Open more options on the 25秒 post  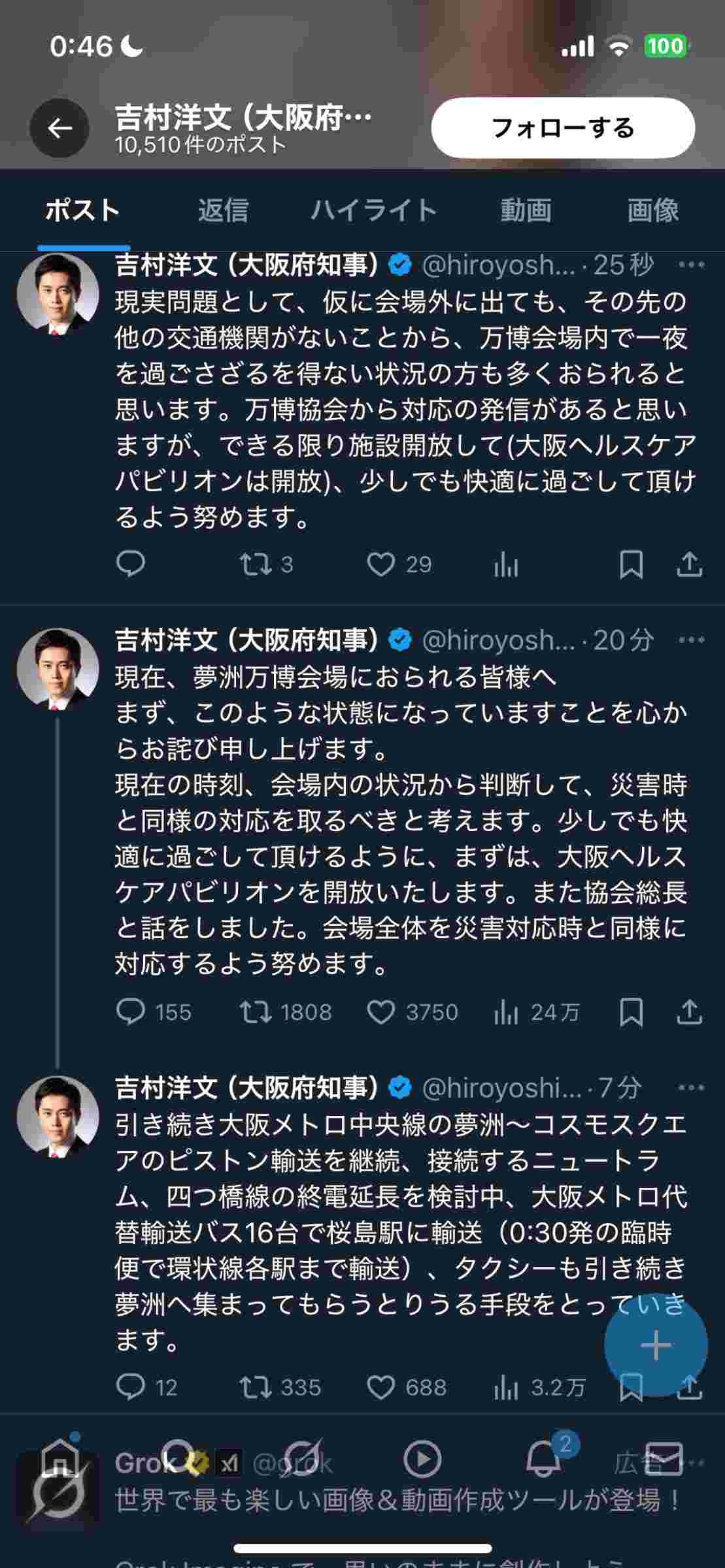(x=691, y=265)
